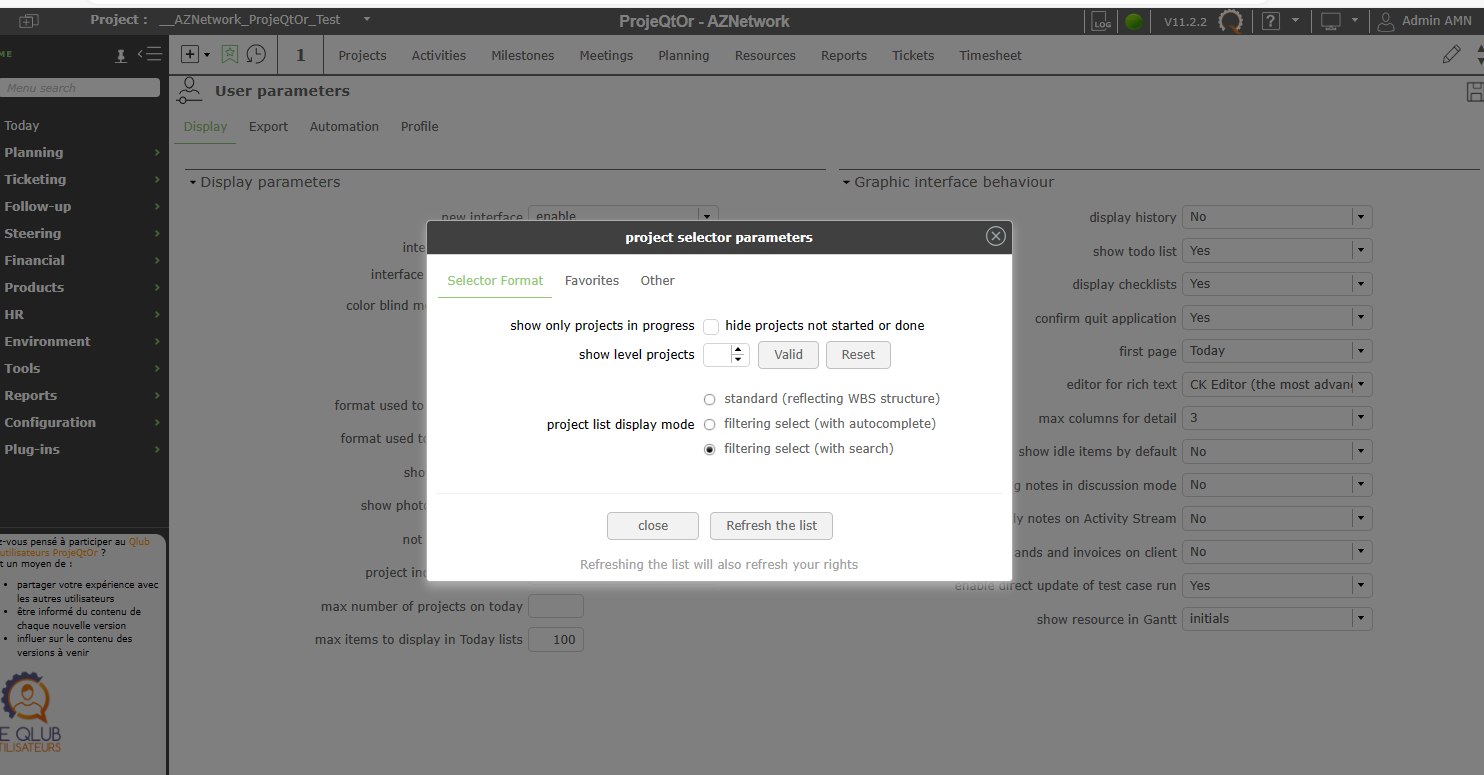Screen dimensions: 1484x775
Task: Open the Project selector dropdown arrow
Action: point(367,20)
